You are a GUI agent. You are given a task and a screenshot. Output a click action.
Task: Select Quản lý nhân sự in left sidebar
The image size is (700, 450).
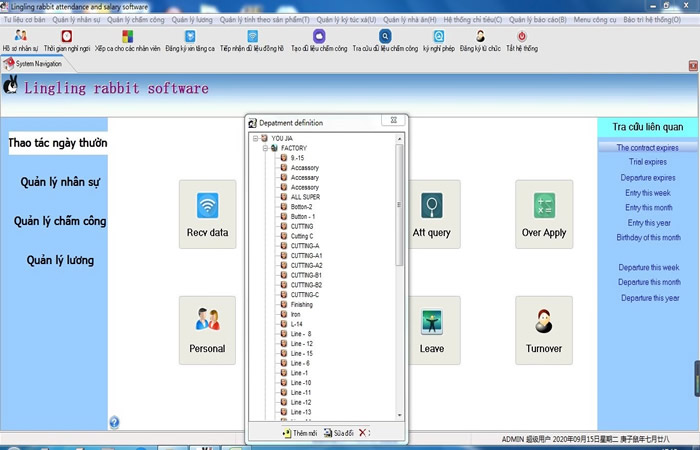point(60,182)
